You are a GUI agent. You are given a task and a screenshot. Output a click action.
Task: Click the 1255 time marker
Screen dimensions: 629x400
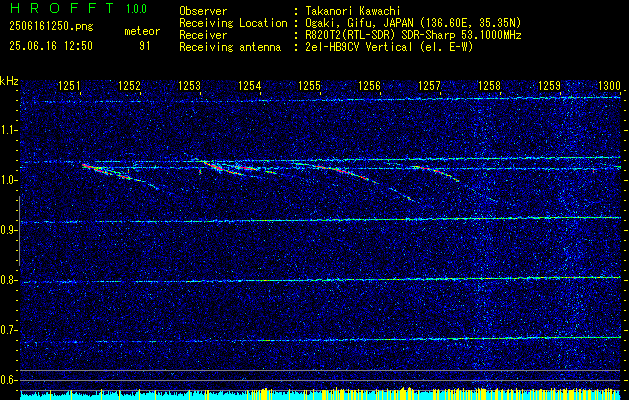click(309, 85)
